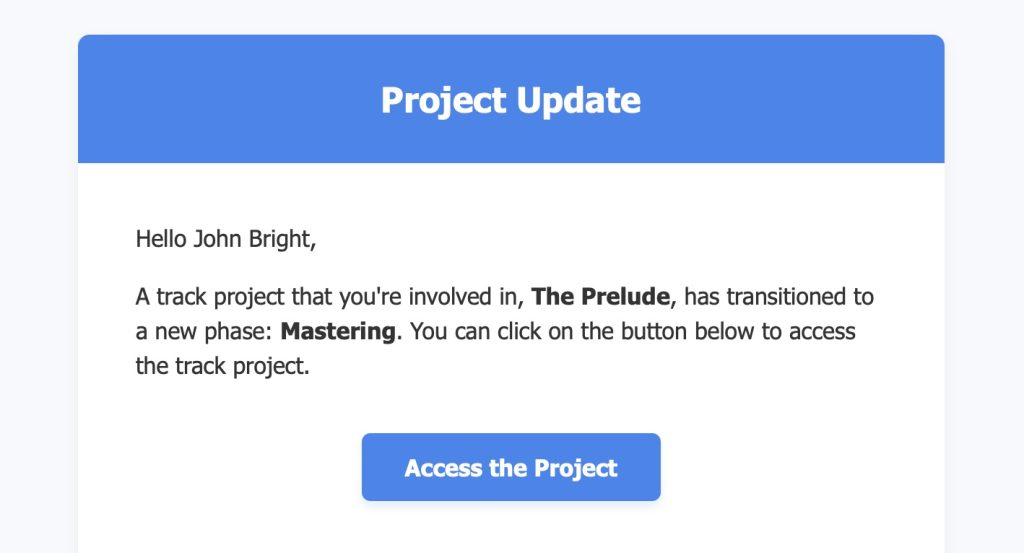This screenshot has width=1024, height=553.
Task: Click the light gray page background beside card
Action: [38, 294]
